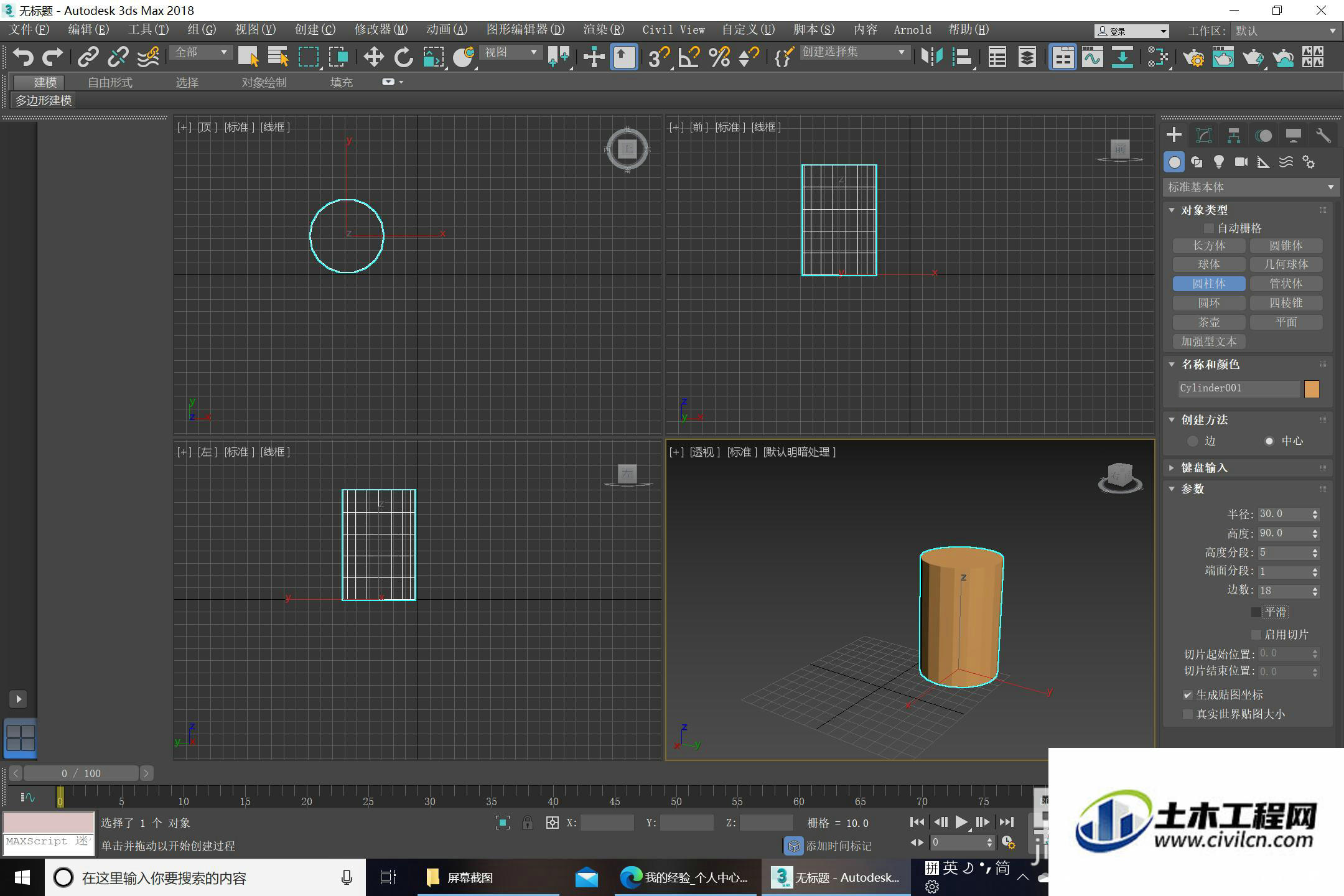Select the 边 creation method radio
1344x896 pixels.
(1193, 441)
